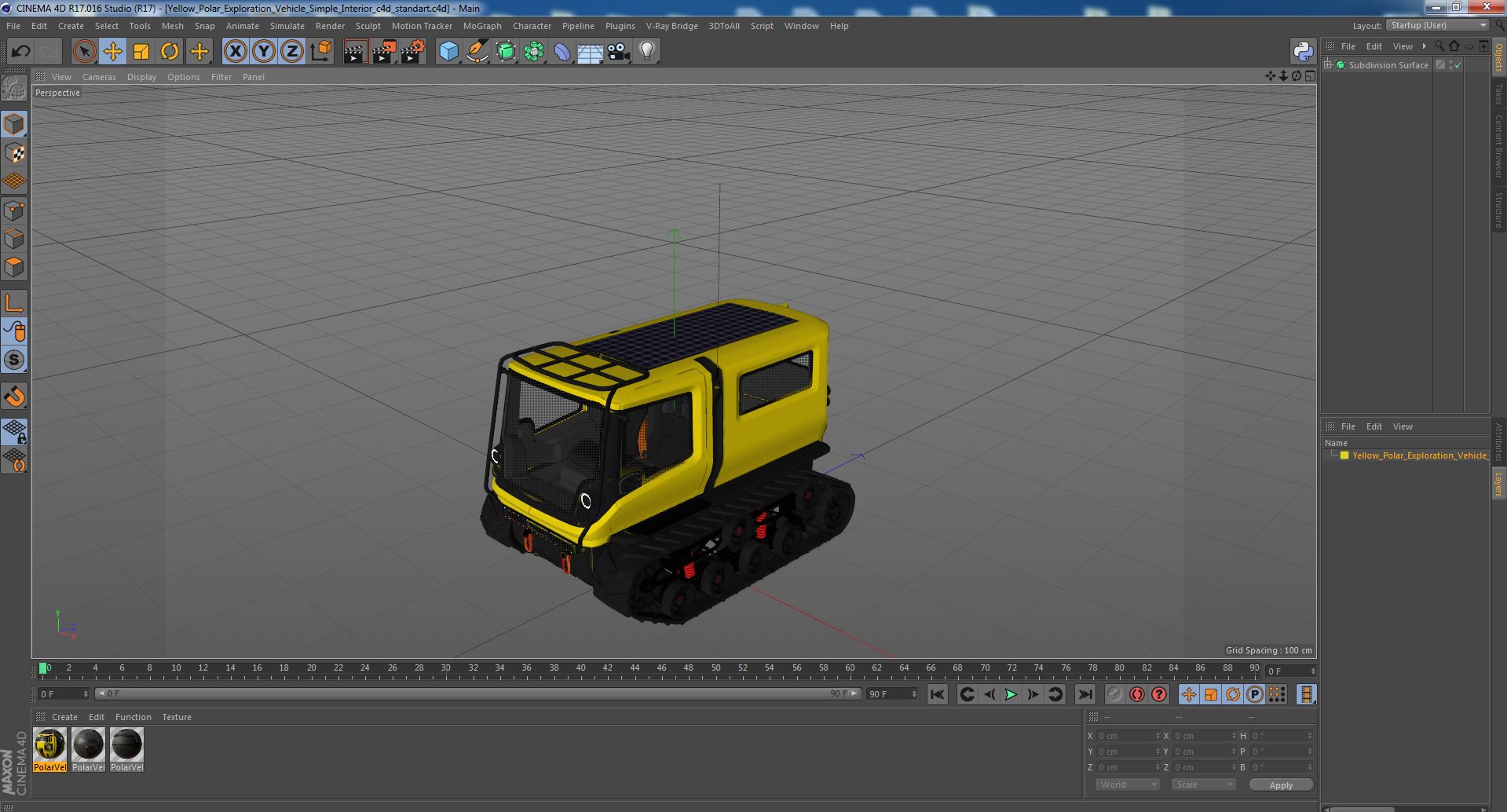Add a Subdivision Surface generator
The height and width of the screenshot is (812, 1507).
click(x=506, y=52)
